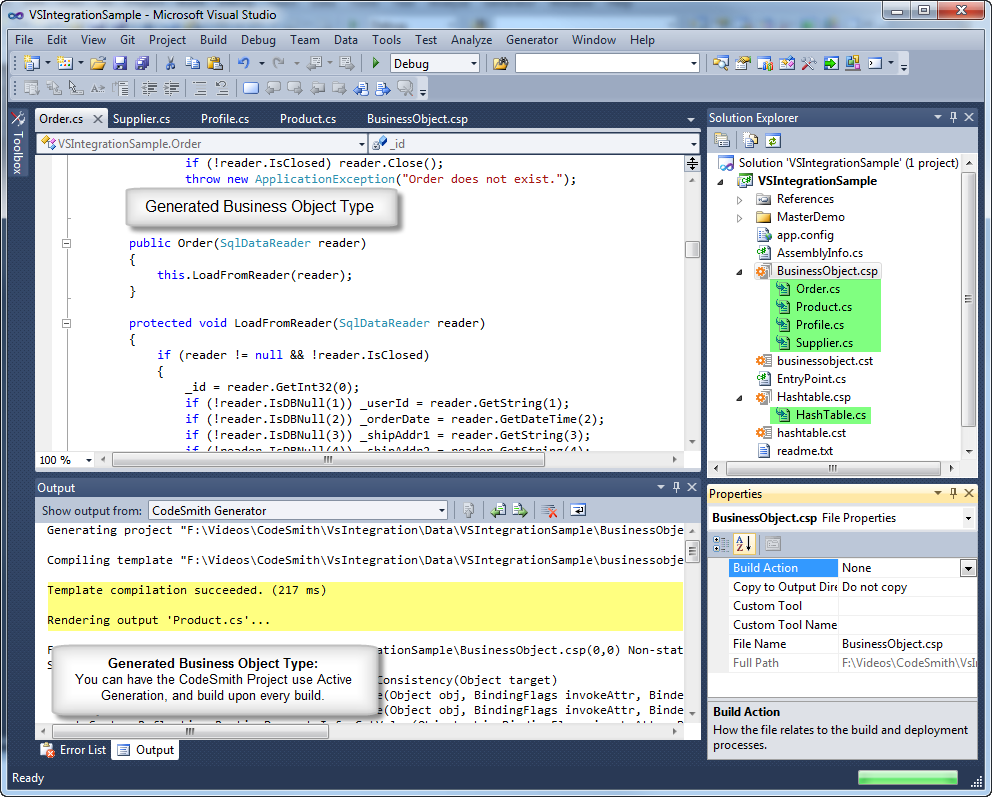Select HashTable.cs in Solution Explorer
992x797 pixels.
click(831, 415)
